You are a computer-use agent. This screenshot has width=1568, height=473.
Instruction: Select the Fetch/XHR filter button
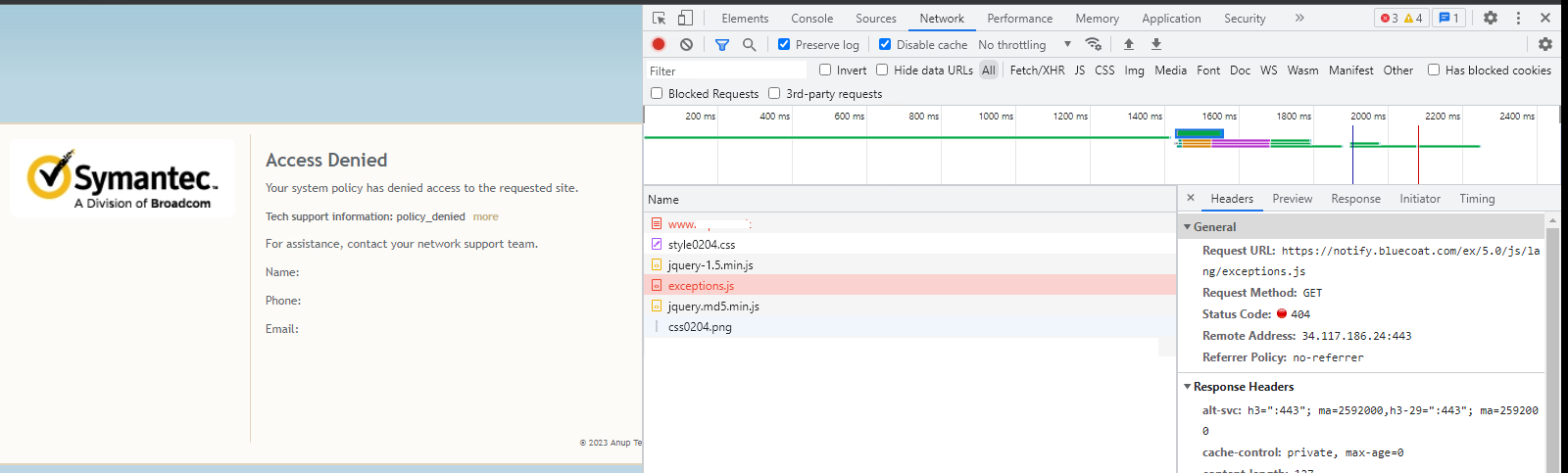pos(1037,70)
